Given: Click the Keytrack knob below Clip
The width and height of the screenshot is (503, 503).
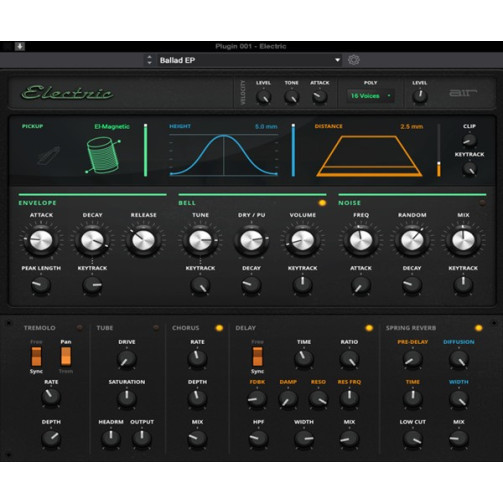Looking at the screenshot, I should coord(469,169).
